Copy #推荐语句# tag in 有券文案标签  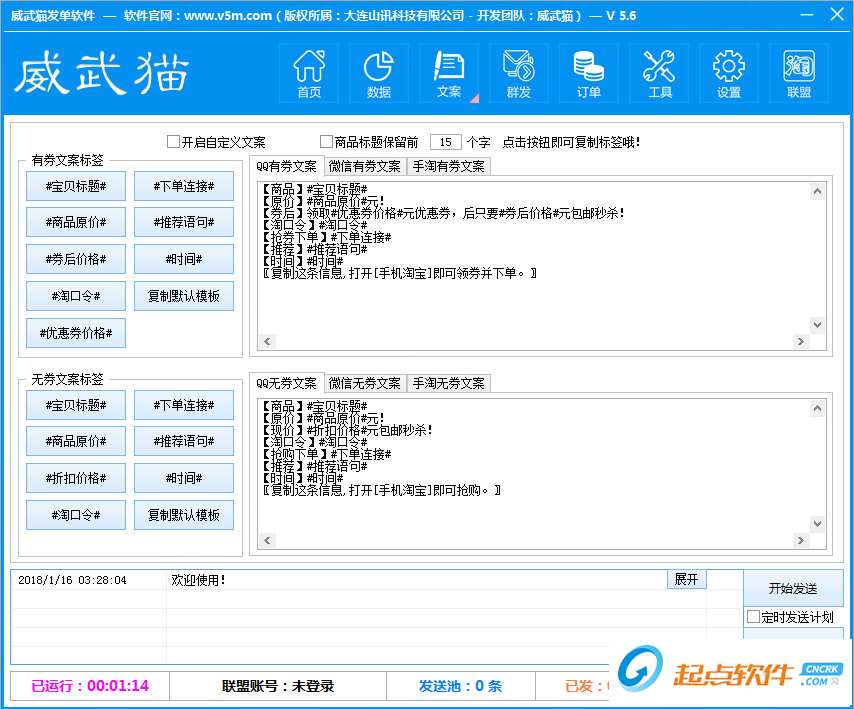pyautogui.click(x=184, y=222)
